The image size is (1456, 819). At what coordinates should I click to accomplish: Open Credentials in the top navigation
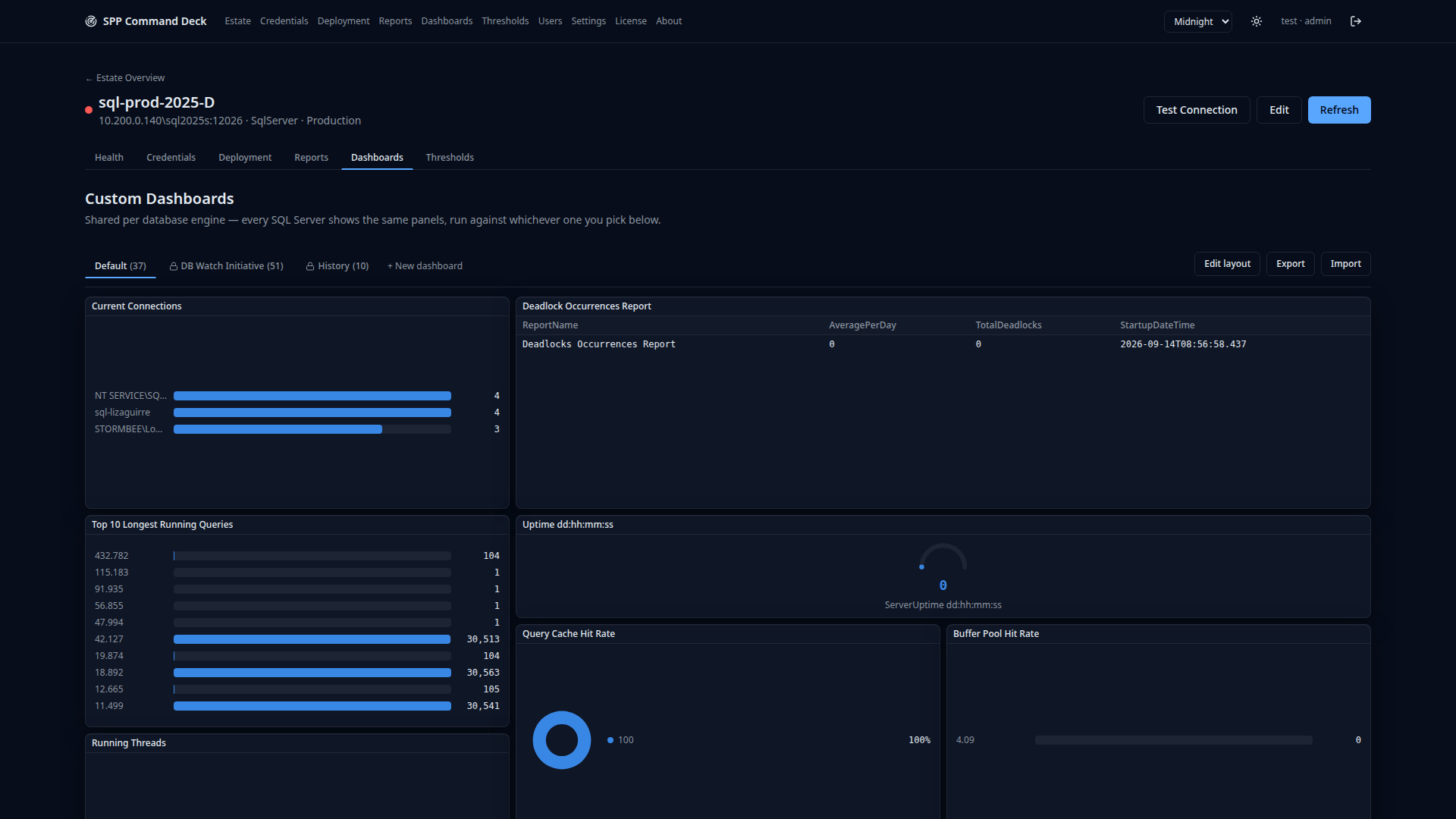coord(284,21)
